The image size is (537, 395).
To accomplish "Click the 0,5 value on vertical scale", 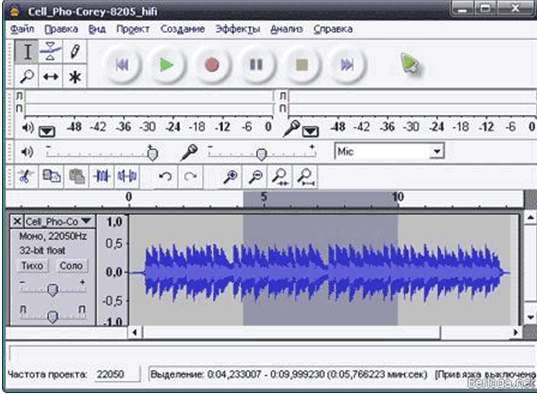I will click(114, 244).
